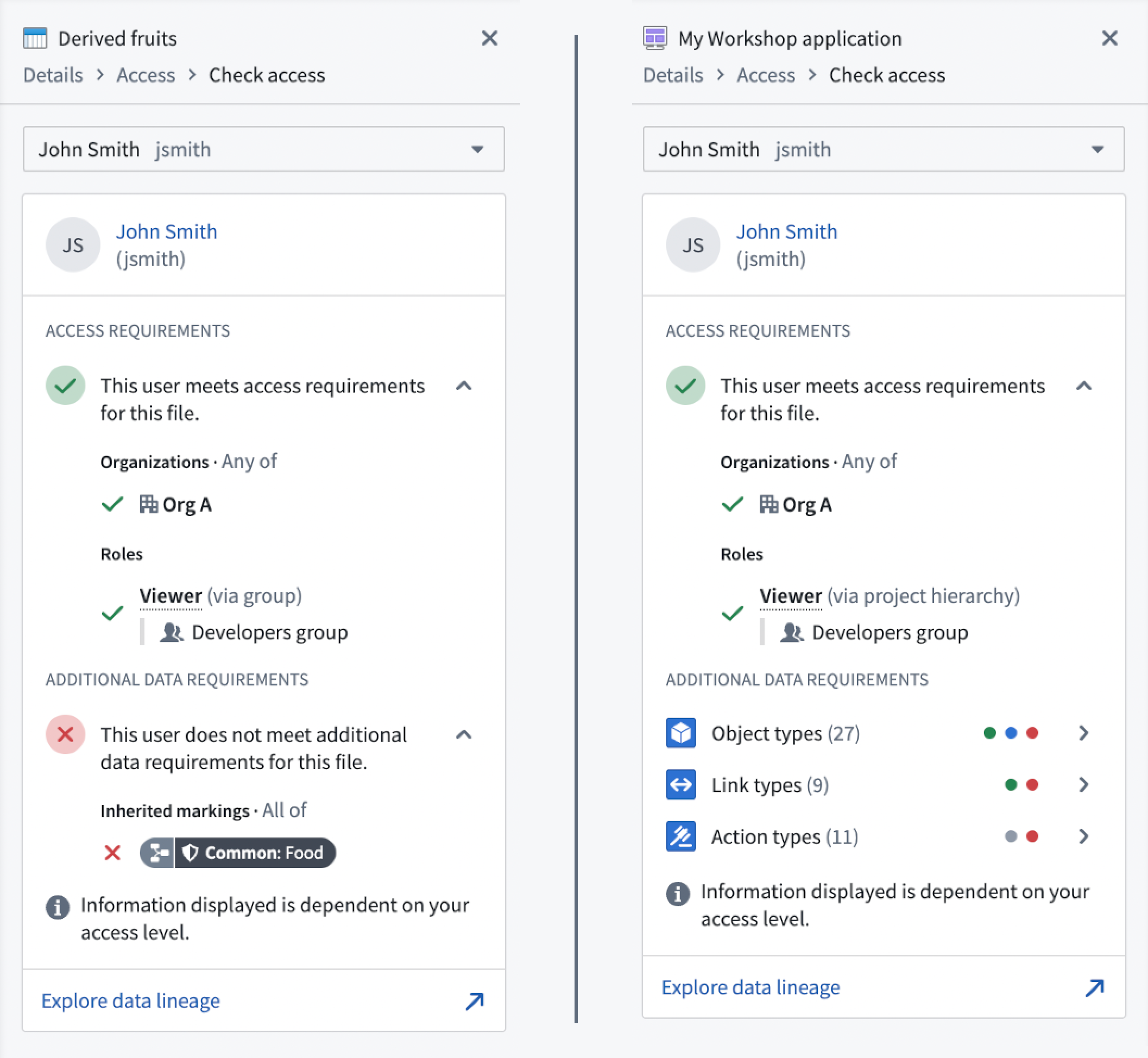Click Org A organization icon in Workshop panel
Viewport: 1148px width, 1058px height.
768,504
